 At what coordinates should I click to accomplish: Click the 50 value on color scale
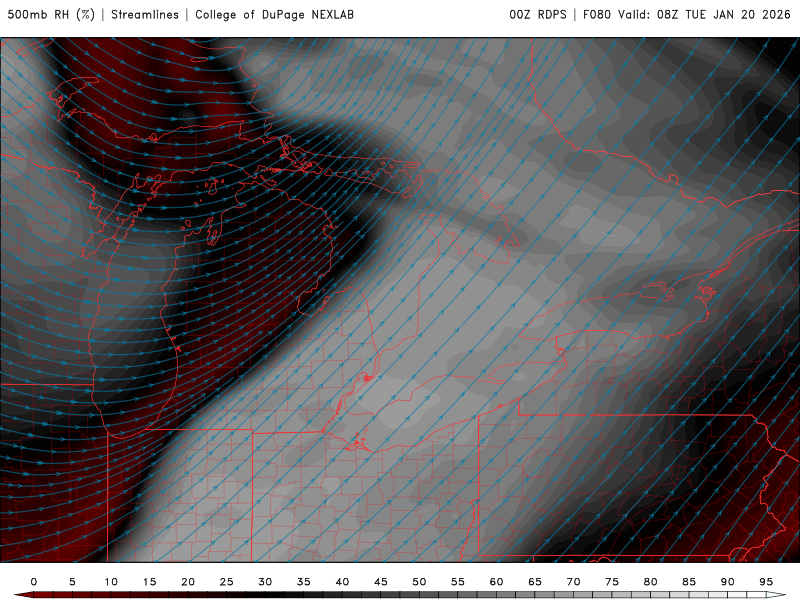[419, 582]
